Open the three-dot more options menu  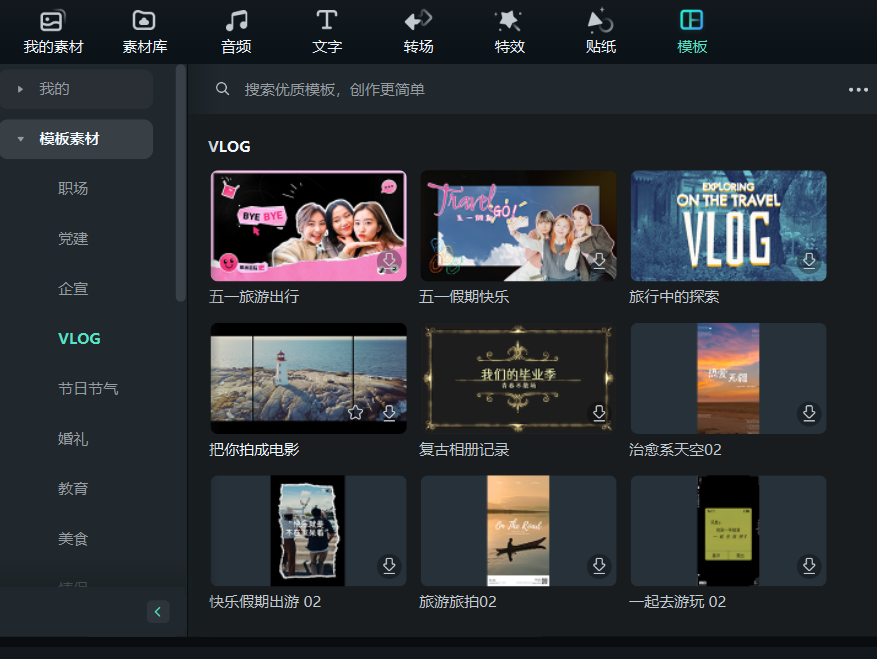(858, 89)
